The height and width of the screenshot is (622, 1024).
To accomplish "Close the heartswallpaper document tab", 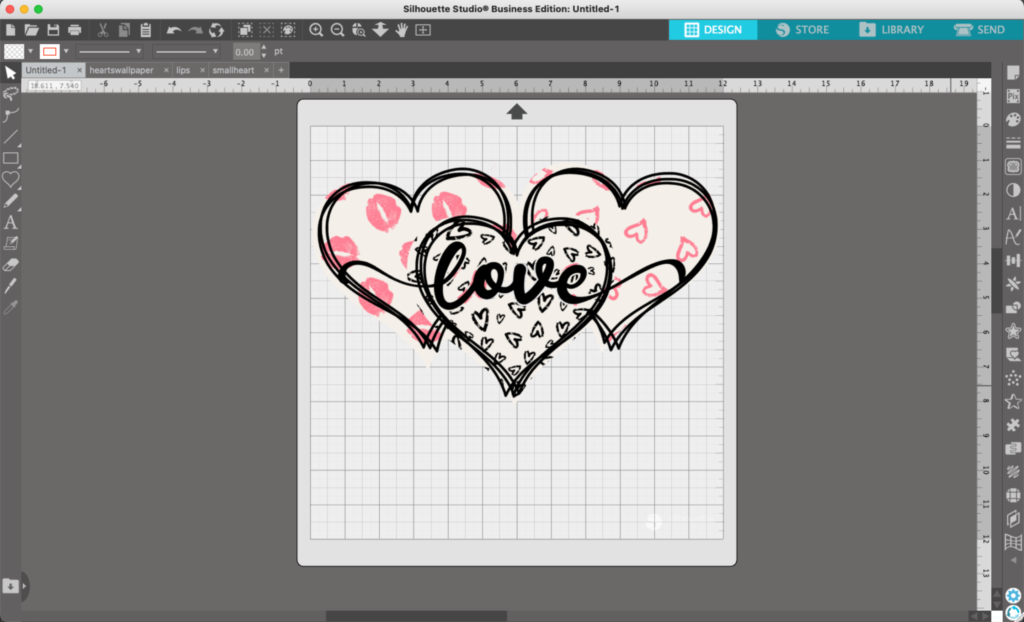I will point(167,70).
